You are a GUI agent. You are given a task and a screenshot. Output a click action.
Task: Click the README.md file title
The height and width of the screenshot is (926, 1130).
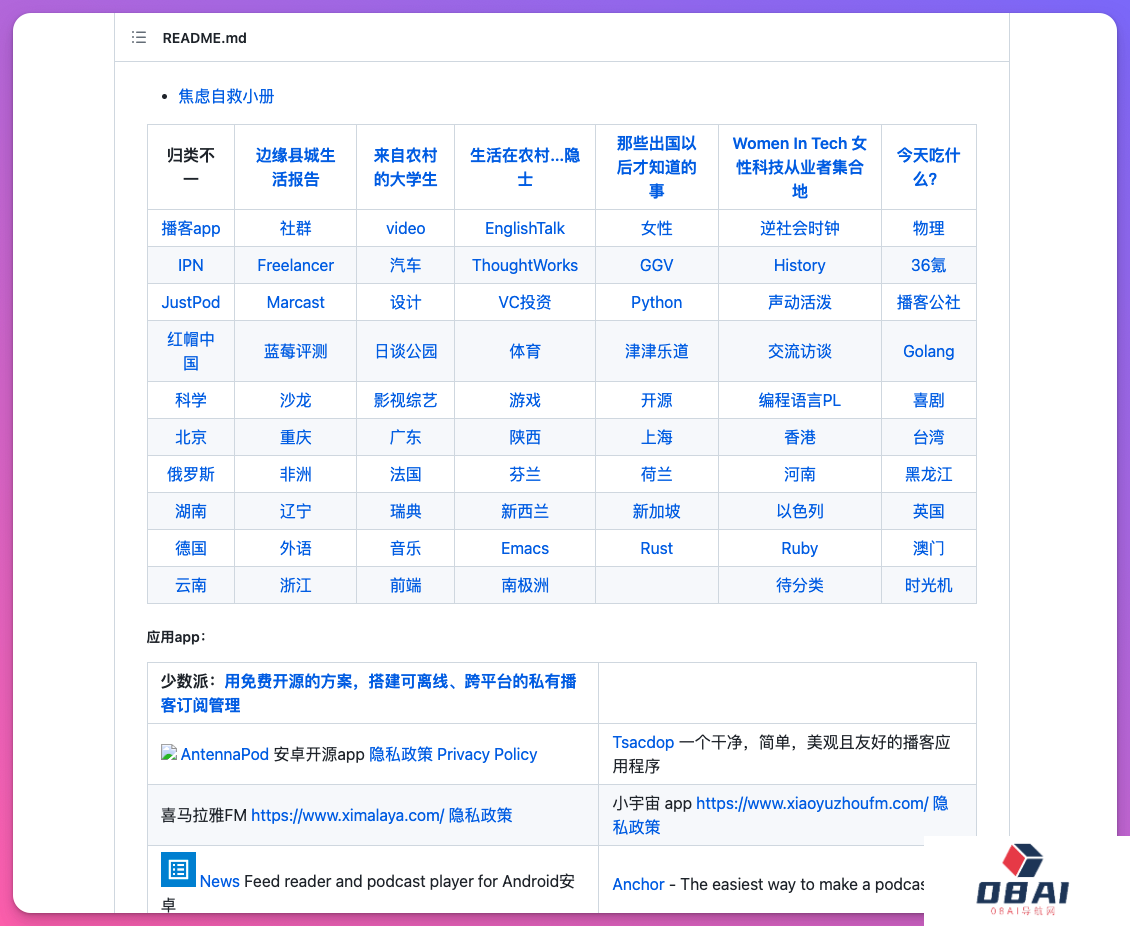[x=204, y=37]
